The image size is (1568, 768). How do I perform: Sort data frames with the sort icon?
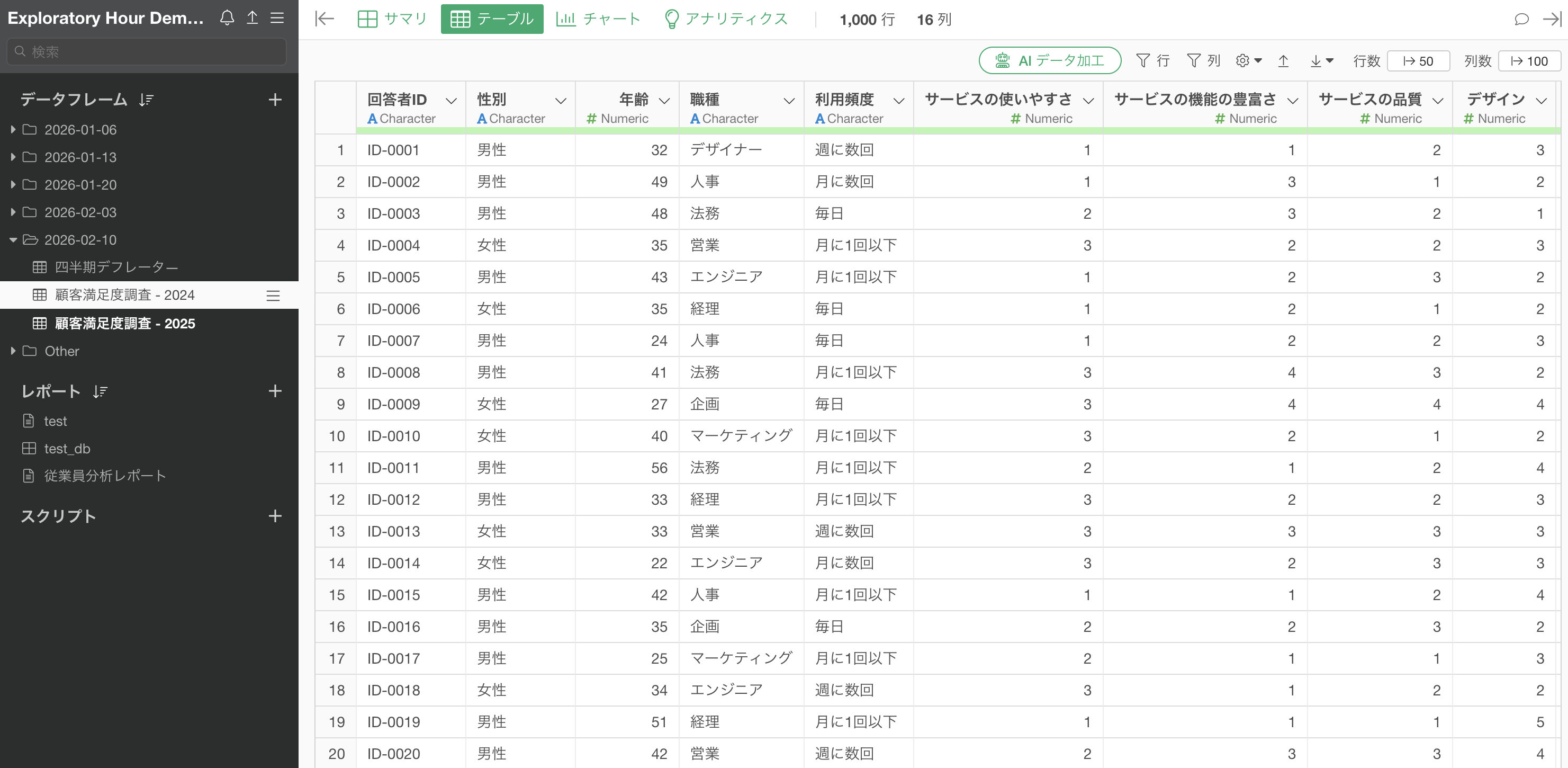[146, 99]
